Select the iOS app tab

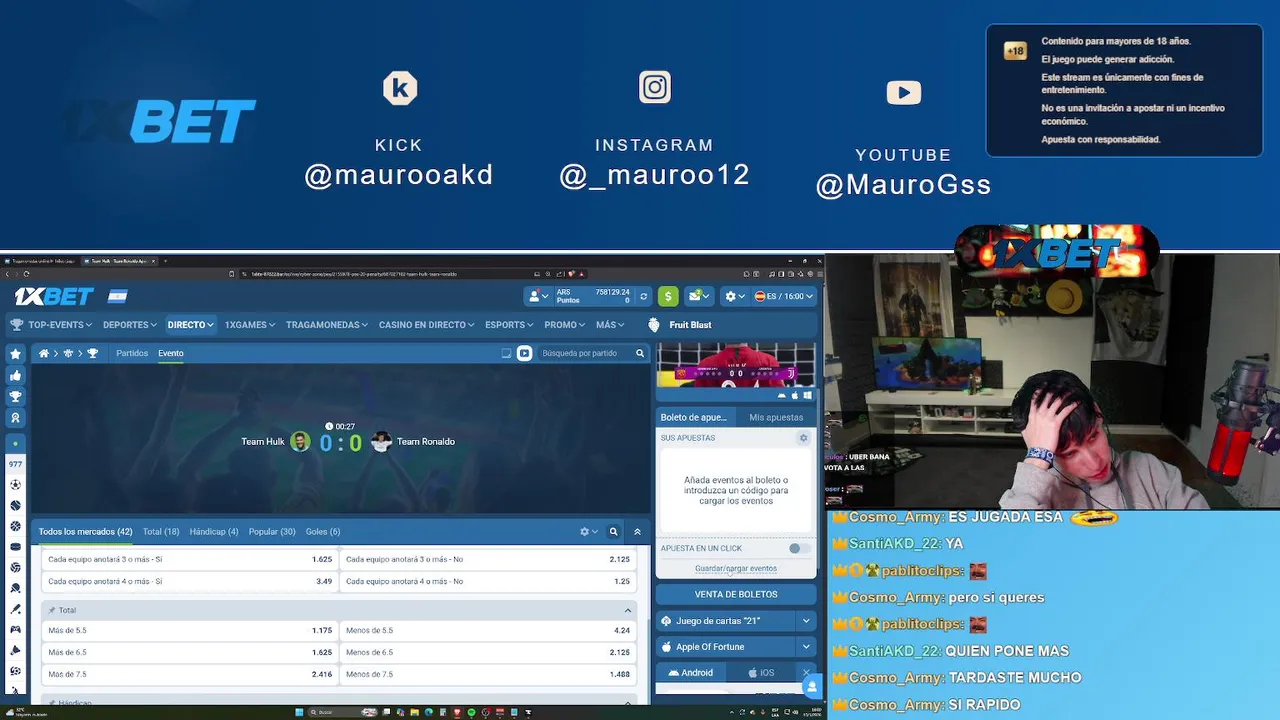click(762, 673)
